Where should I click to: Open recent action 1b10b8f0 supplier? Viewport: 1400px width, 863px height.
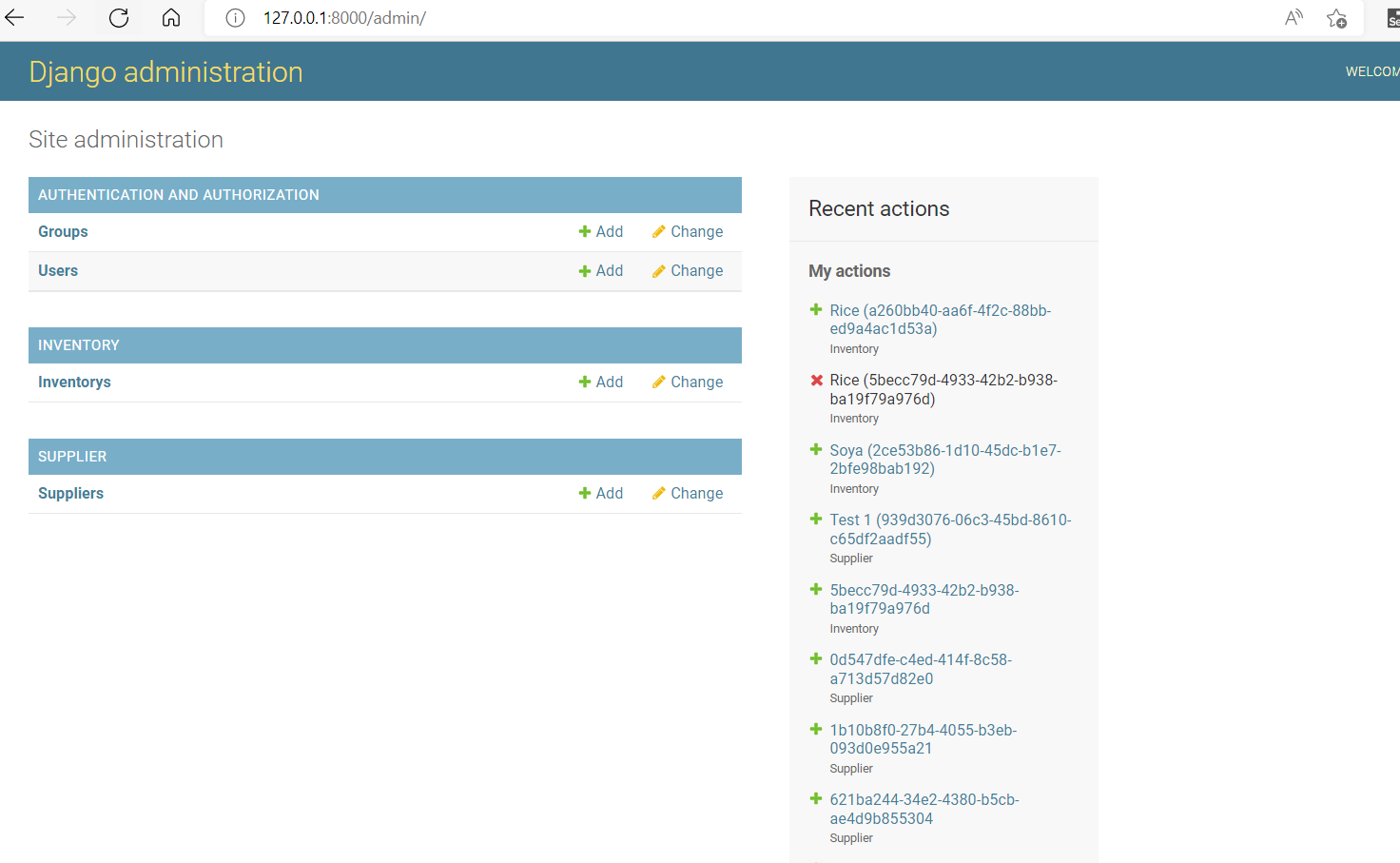[x=924, y=739]
